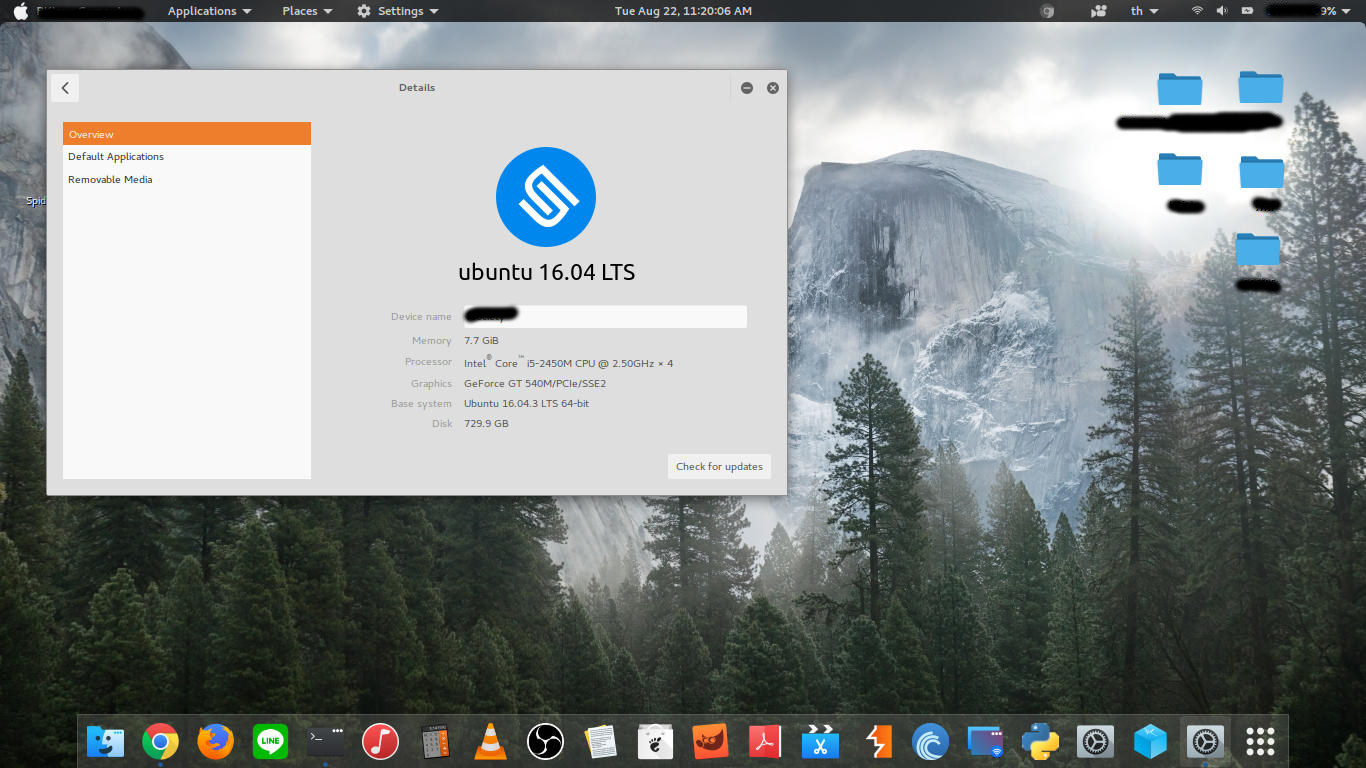The image size is (1366, 768).
Task: Open the LINE messenger dock icon
Action: coord(270,742)
